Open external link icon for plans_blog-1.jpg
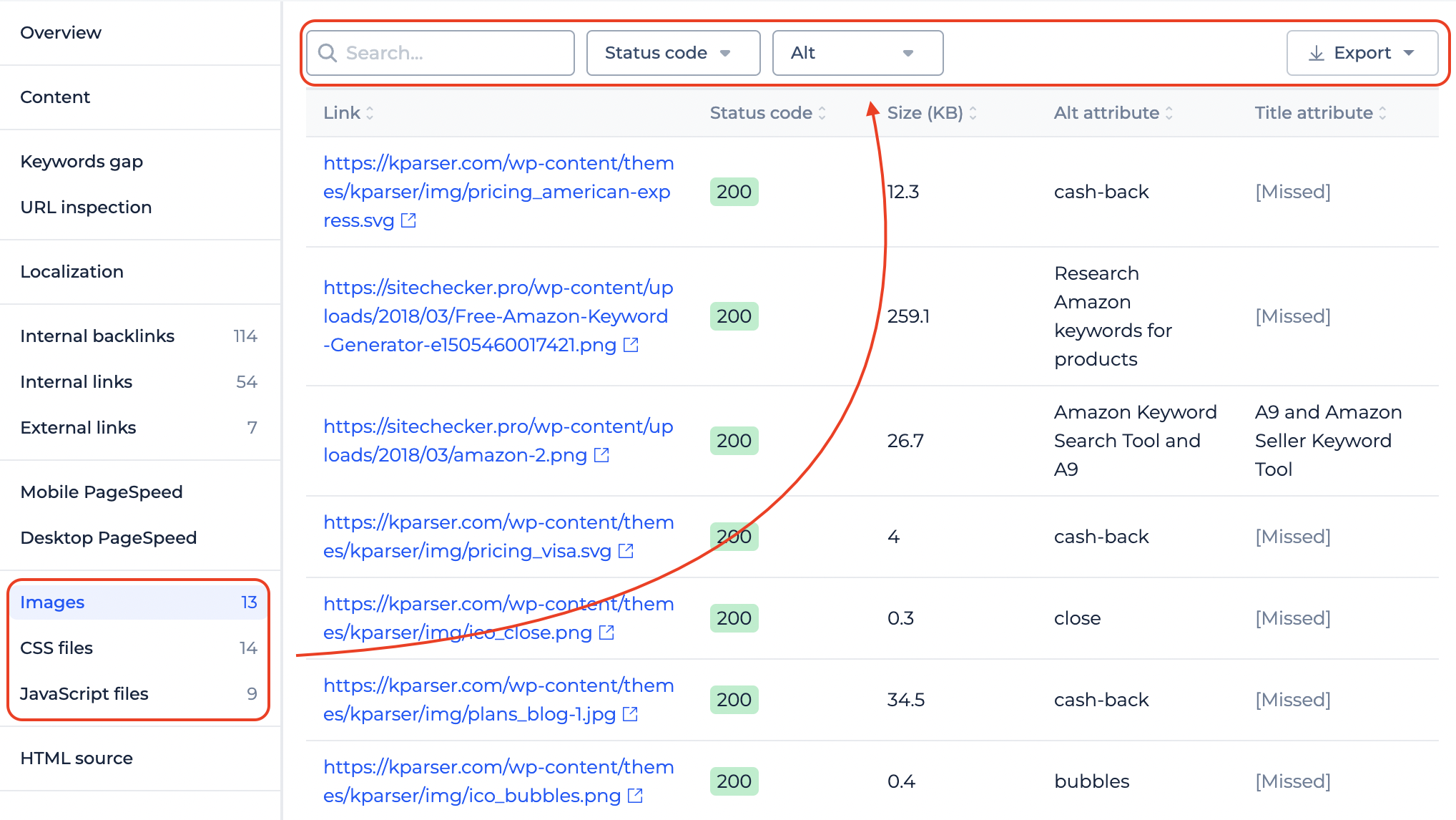This screenshot has height=820, width=1456. click(630, 714)
